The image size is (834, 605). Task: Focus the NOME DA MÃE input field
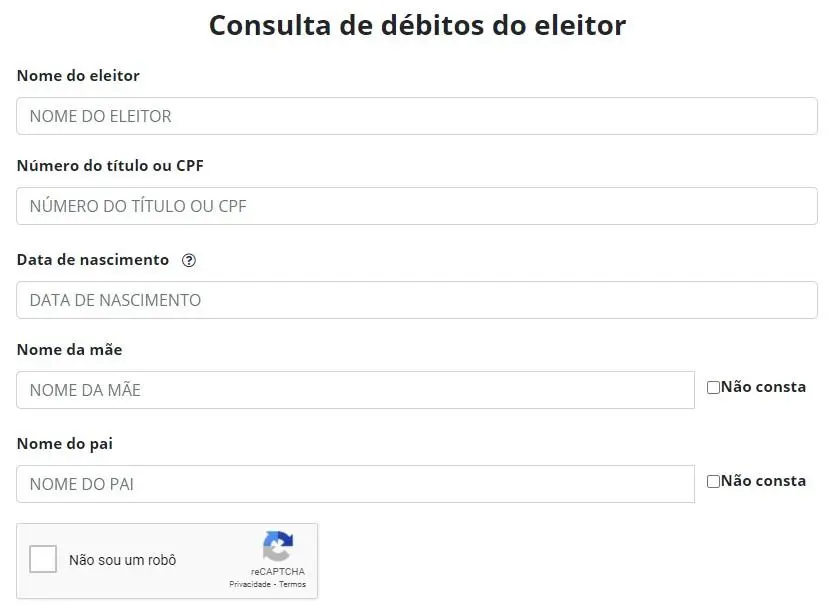tap(355, 390)
